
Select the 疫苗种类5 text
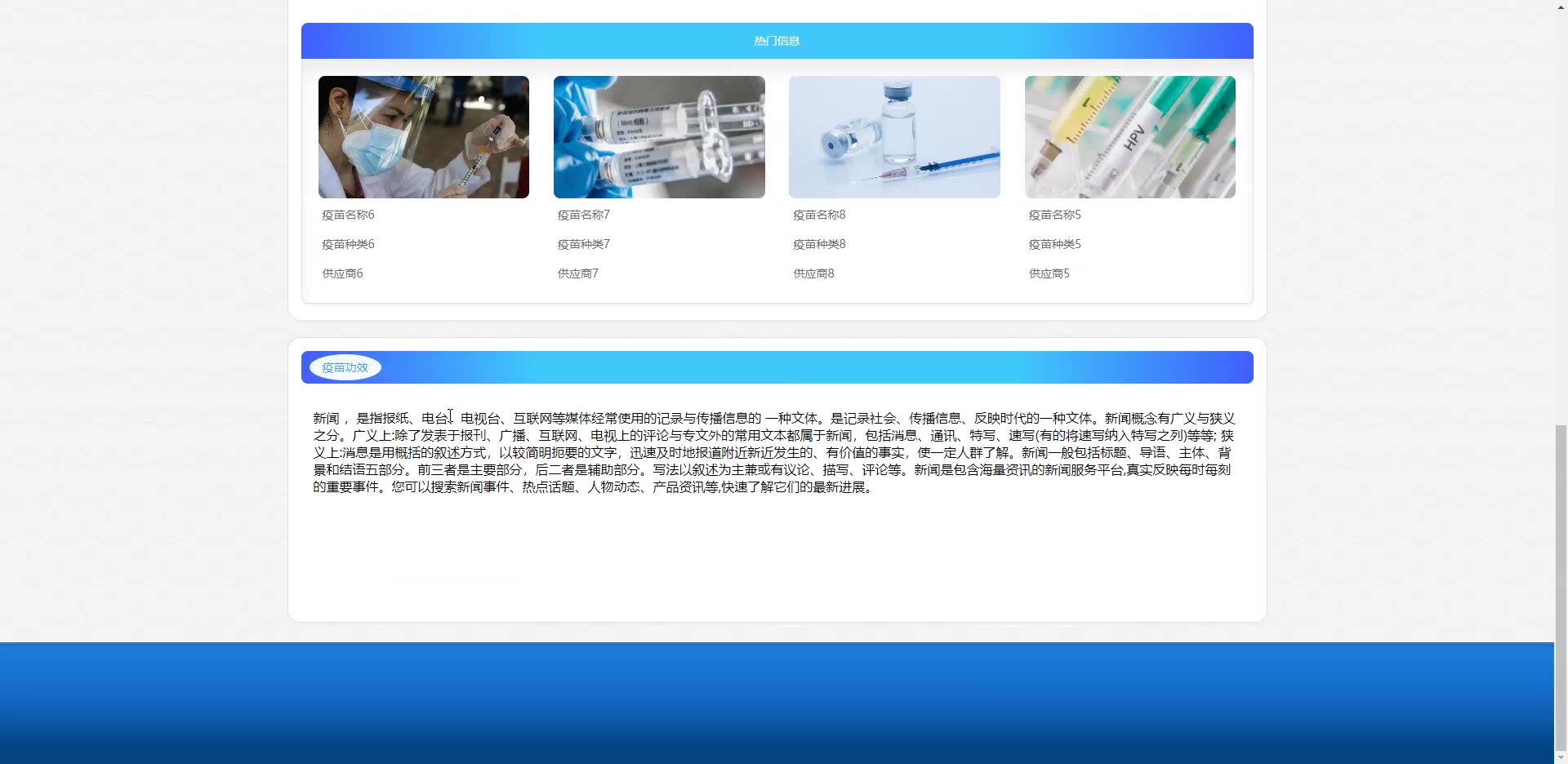tap(1055, 244)
